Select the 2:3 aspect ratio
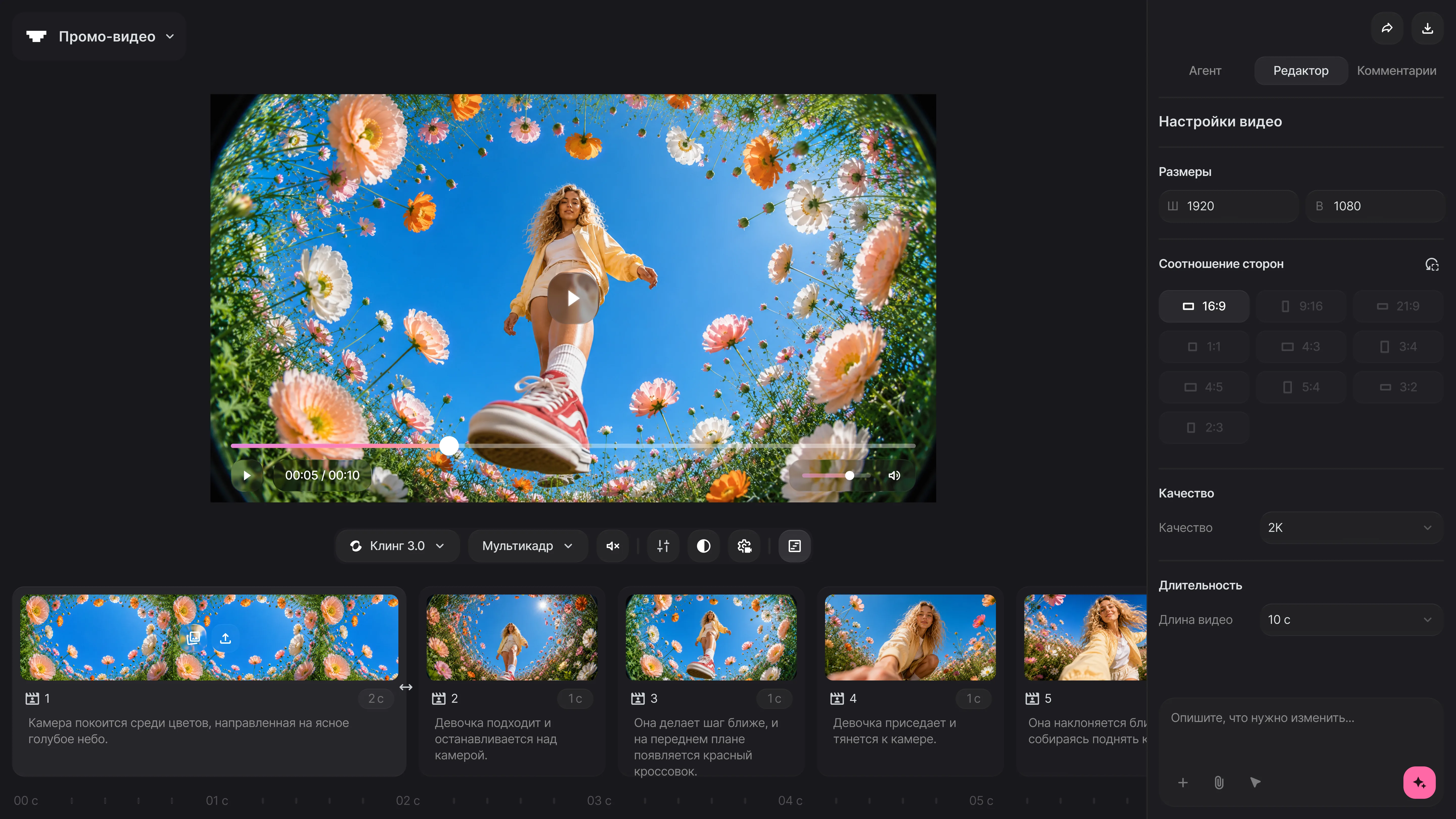 pyautogui.click(x=1204, y=428)
